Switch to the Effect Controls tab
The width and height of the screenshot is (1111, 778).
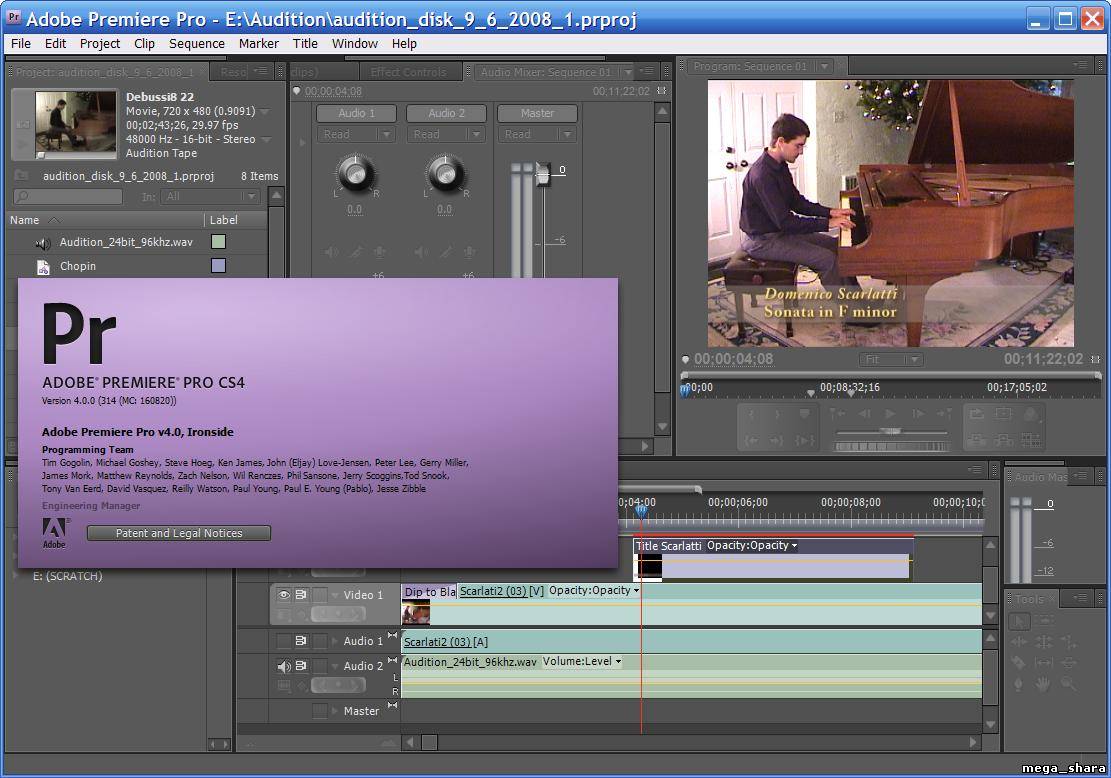pyautogui.click(x=409, y=72)
